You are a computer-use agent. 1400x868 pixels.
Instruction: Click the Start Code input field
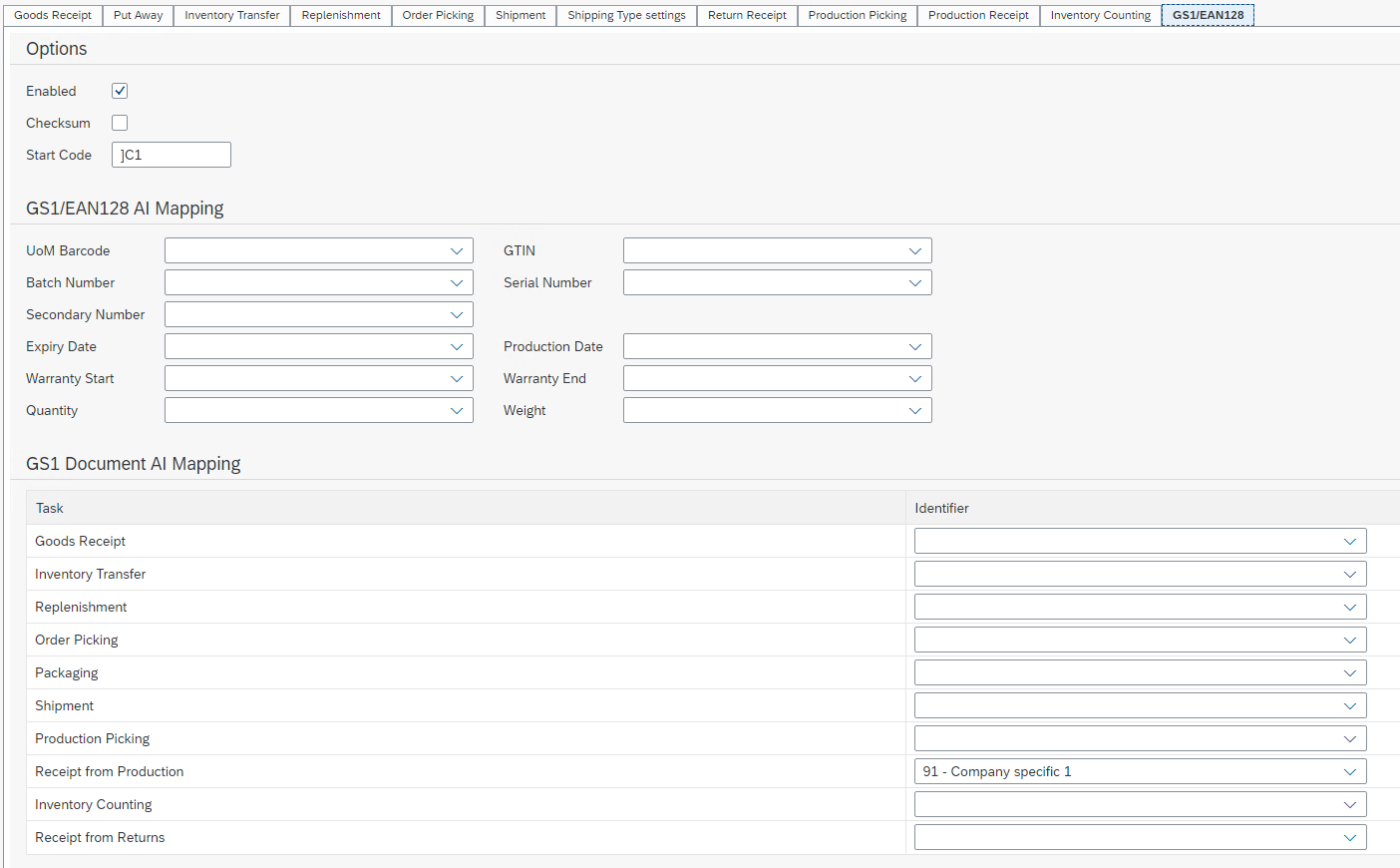point(171,155)
